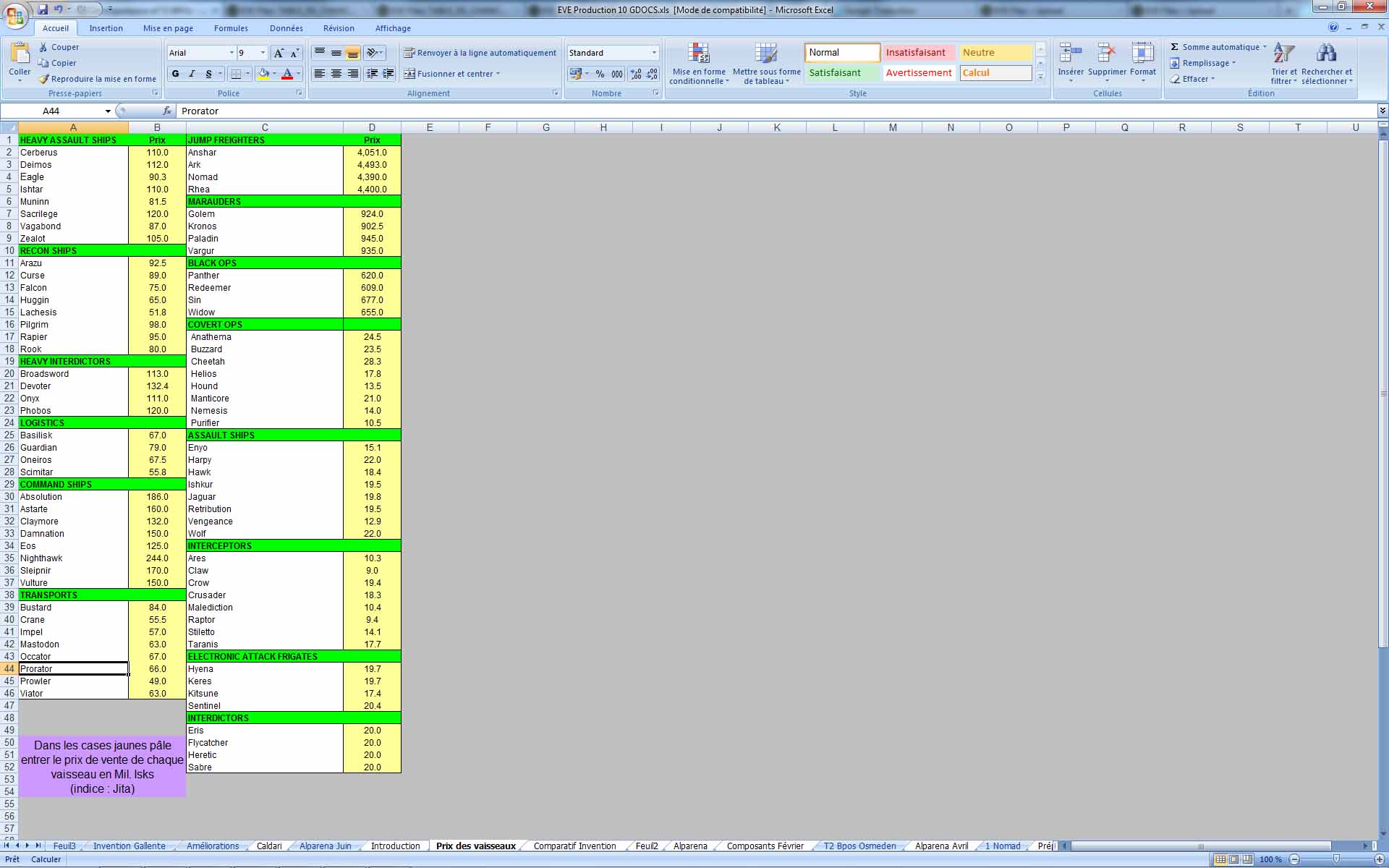Click the Somme automatique sigma icon

pos(1175,47)
